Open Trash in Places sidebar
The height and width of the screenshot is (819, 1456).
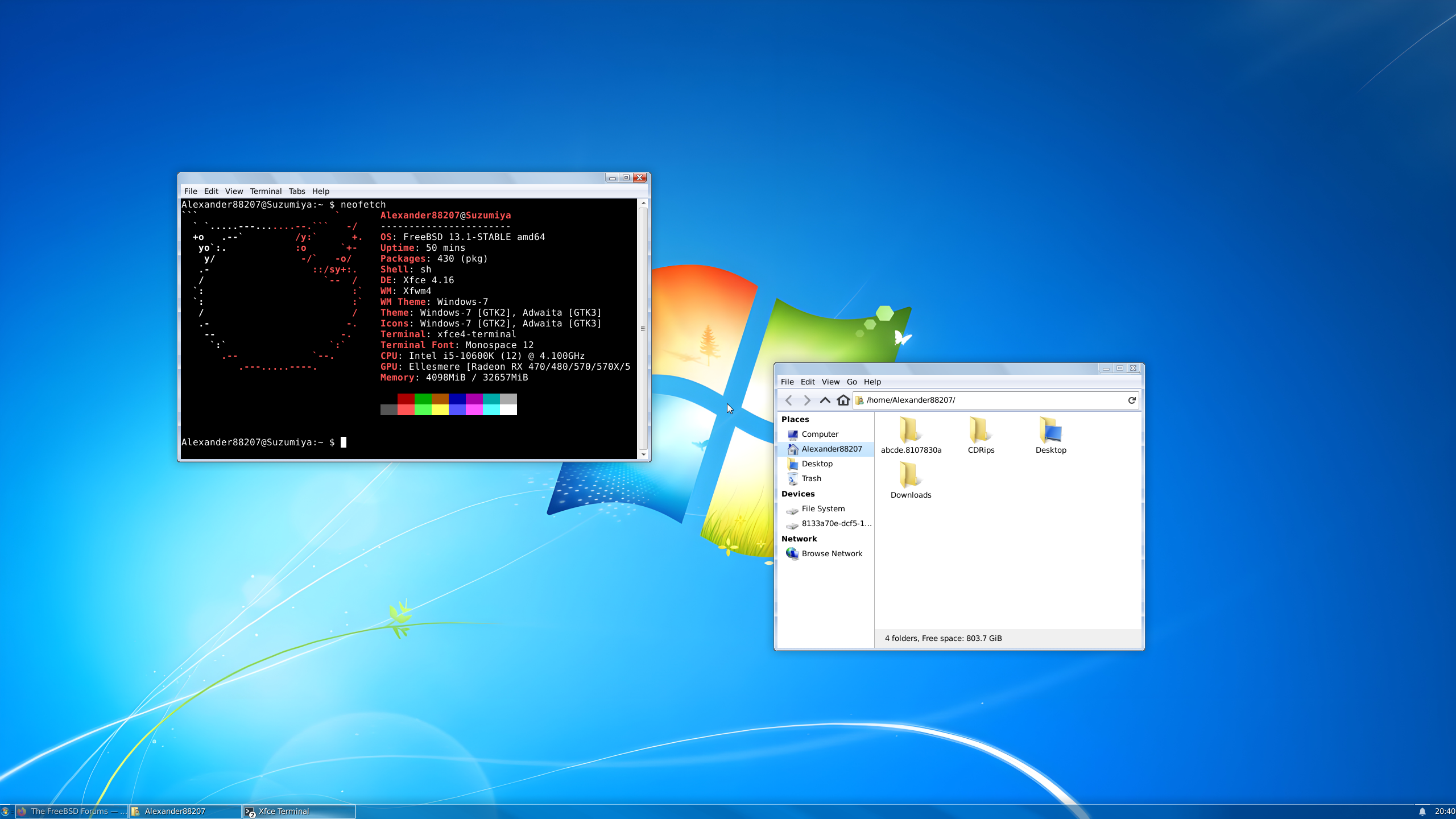[x=825, y=479]
